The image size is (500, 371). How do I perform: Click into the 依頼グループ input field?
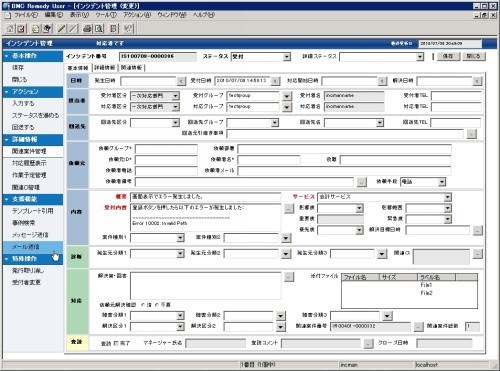166,149
